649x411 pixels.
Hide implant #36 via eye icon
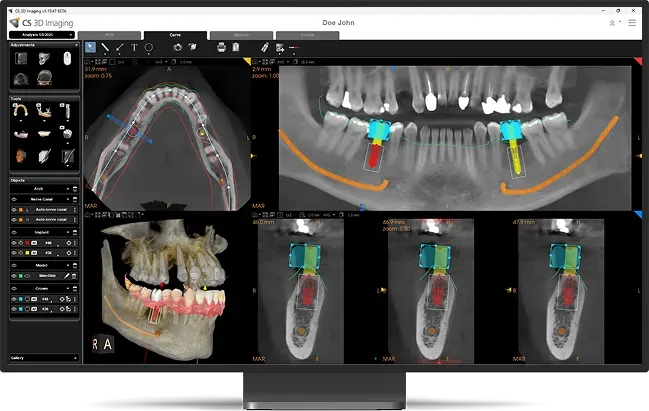pos(14,253)
